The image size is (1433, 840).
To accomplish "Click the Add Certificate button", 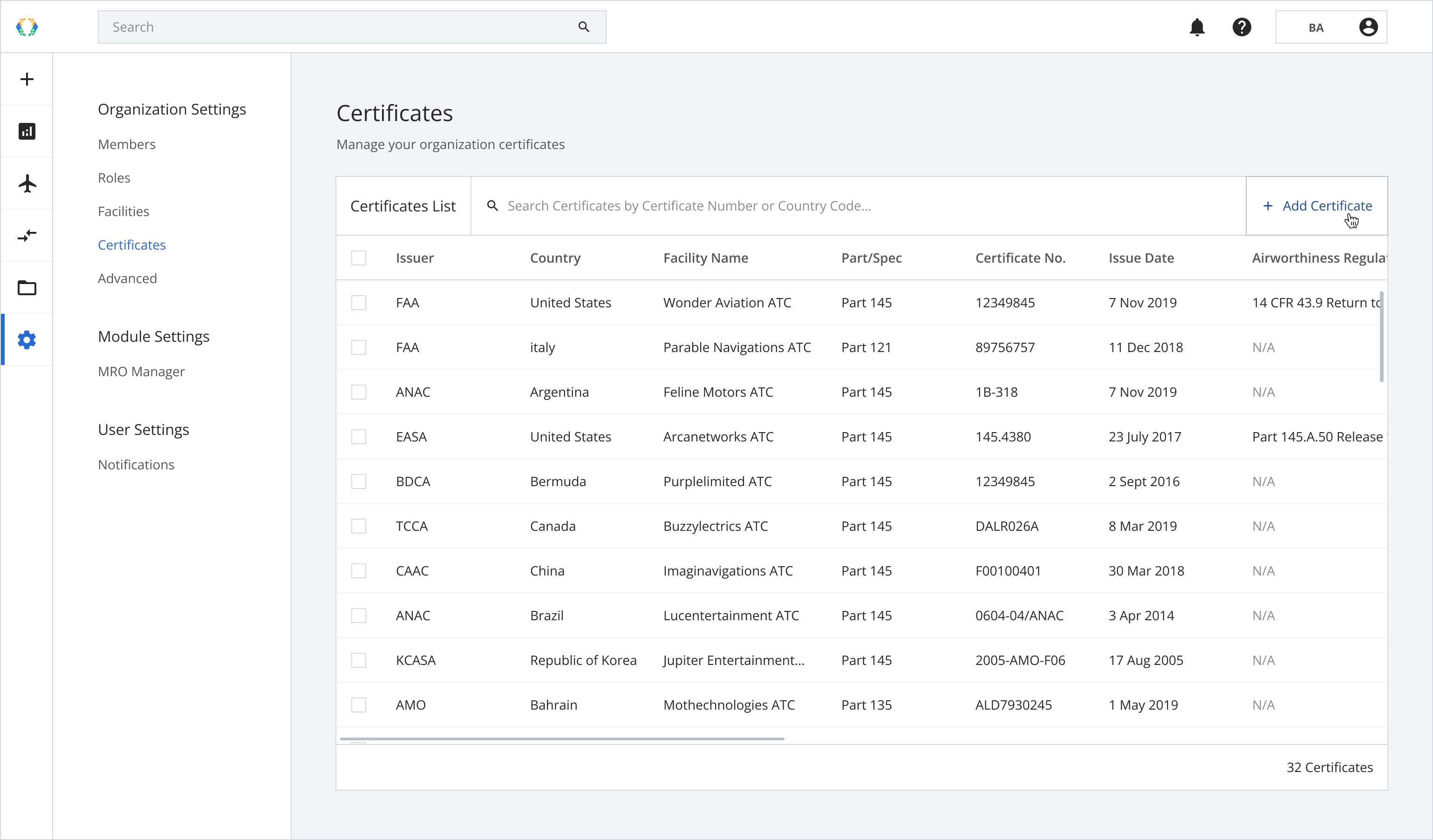I will 1317,206.
